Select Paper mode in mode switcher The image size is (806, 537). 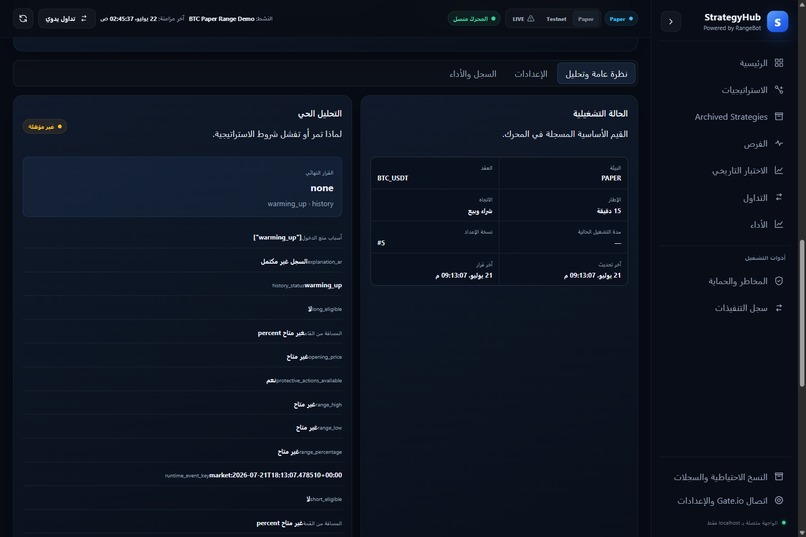point(585,19)
